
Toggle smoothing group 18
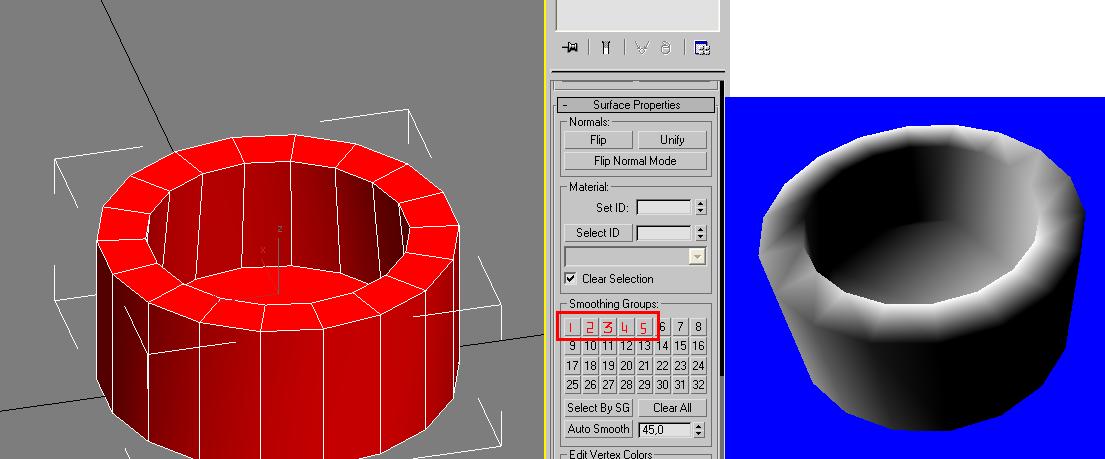tap(591, 366)
